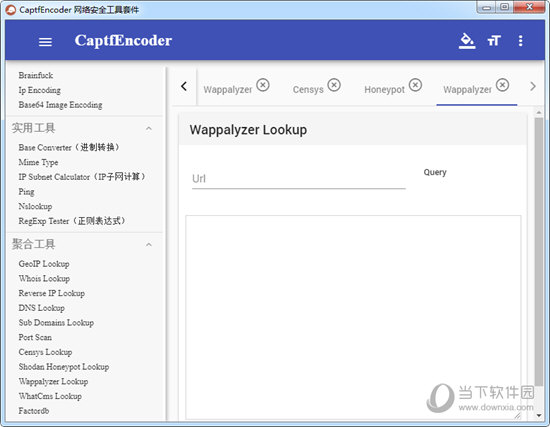Open Censys Lookup in sidebar

click(45, 352)
